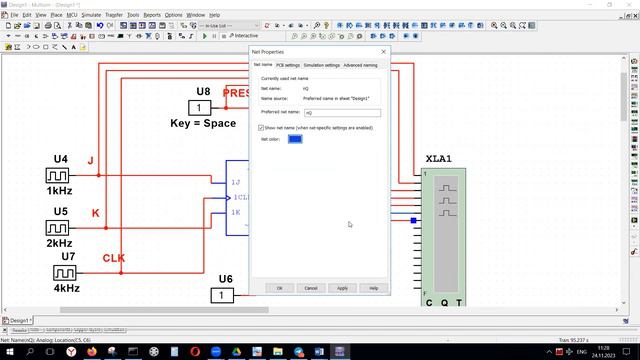The image size is (640, 360).
Task: Open the Options menu
Action: point(173,15)
